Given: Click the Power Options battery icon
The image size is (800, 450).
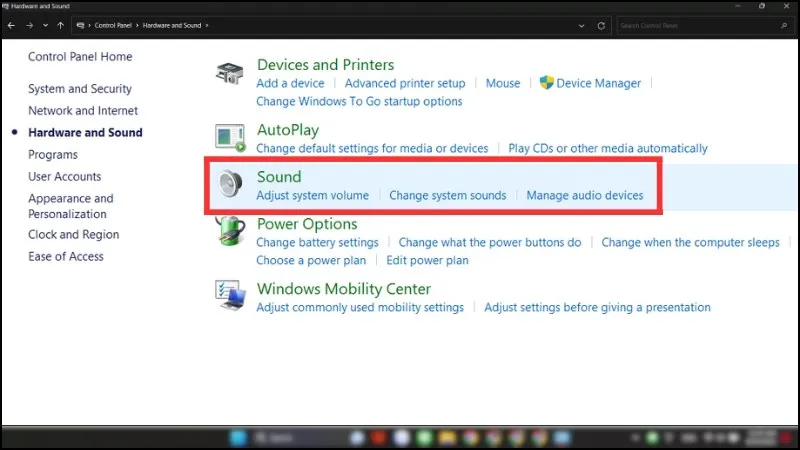Looking at the screenshot, I should [x=230, y=232].
